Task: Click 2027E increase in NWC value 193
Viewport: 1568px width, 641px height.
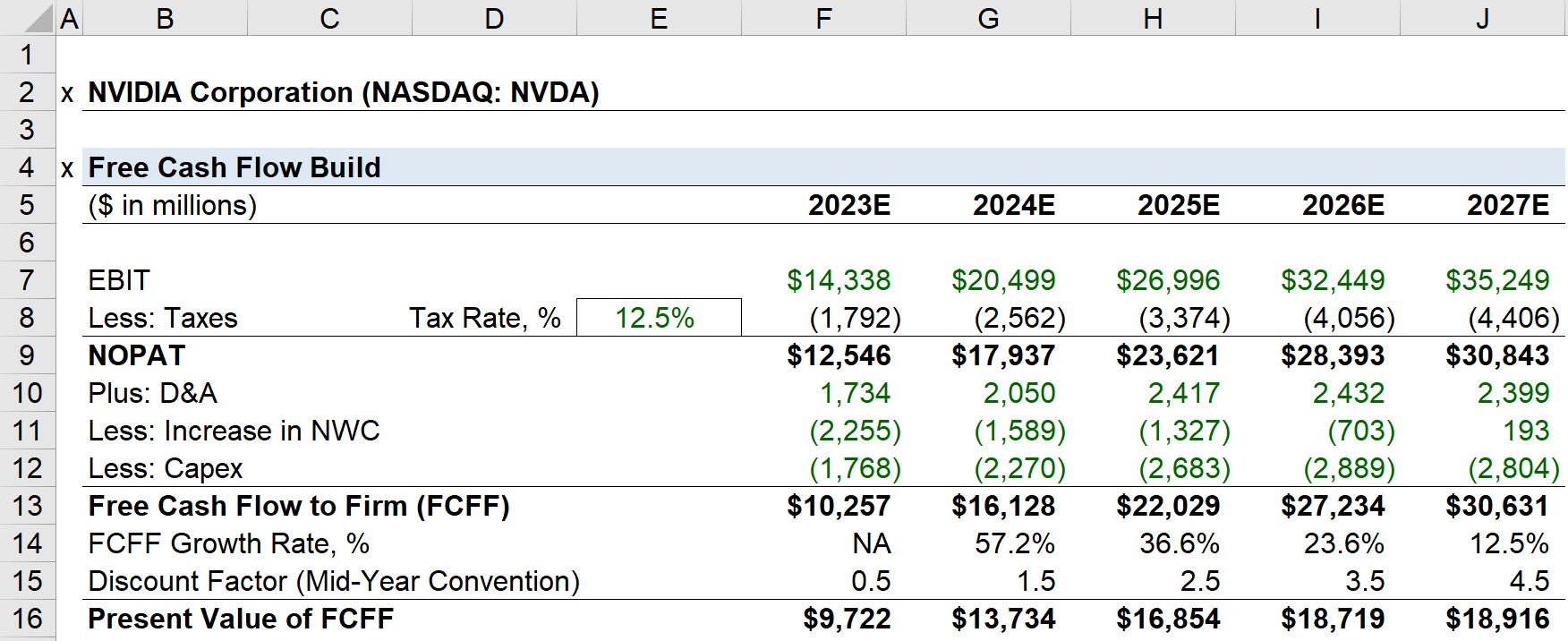Action: coord(1526,431)
